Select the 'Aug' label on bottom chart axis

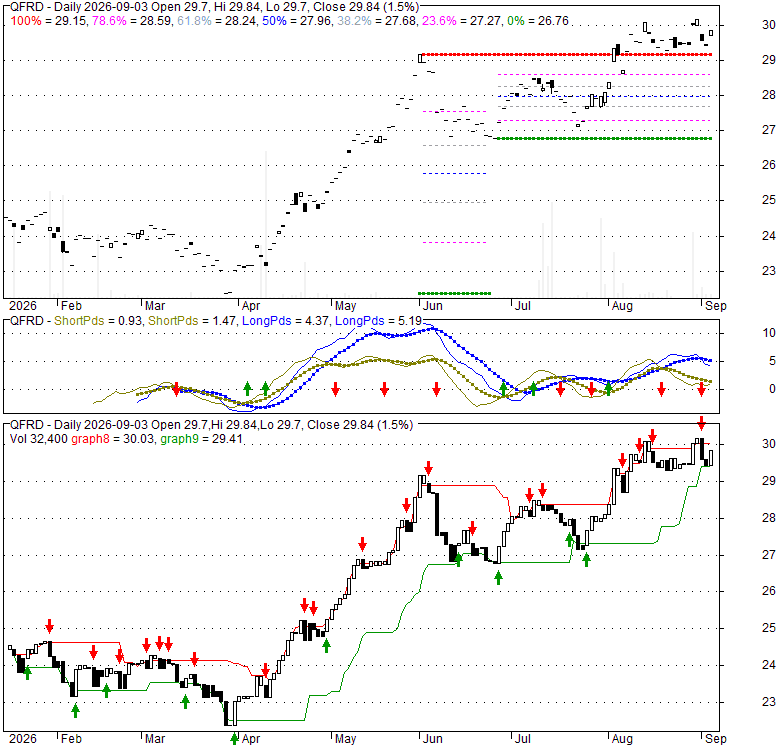pos(622,739)
